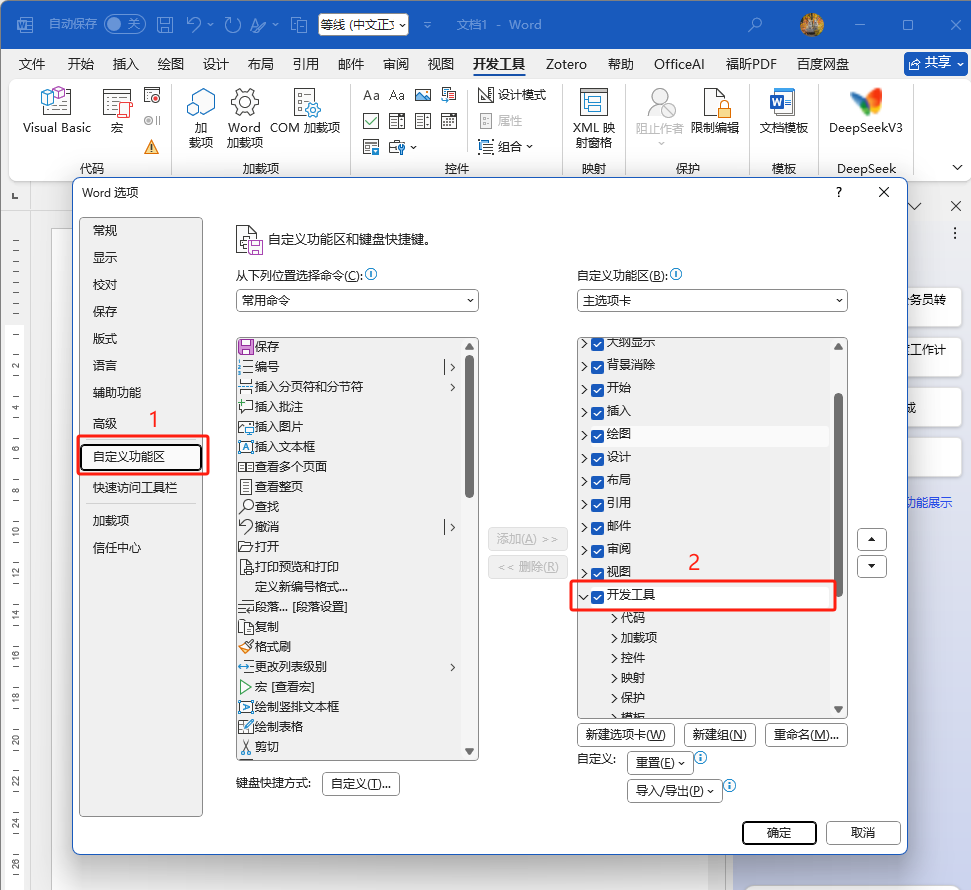Viewport: 971px width, 890px height.
Task: Switch to 引用 ribbon tab
Action: [x=305, y=64]
